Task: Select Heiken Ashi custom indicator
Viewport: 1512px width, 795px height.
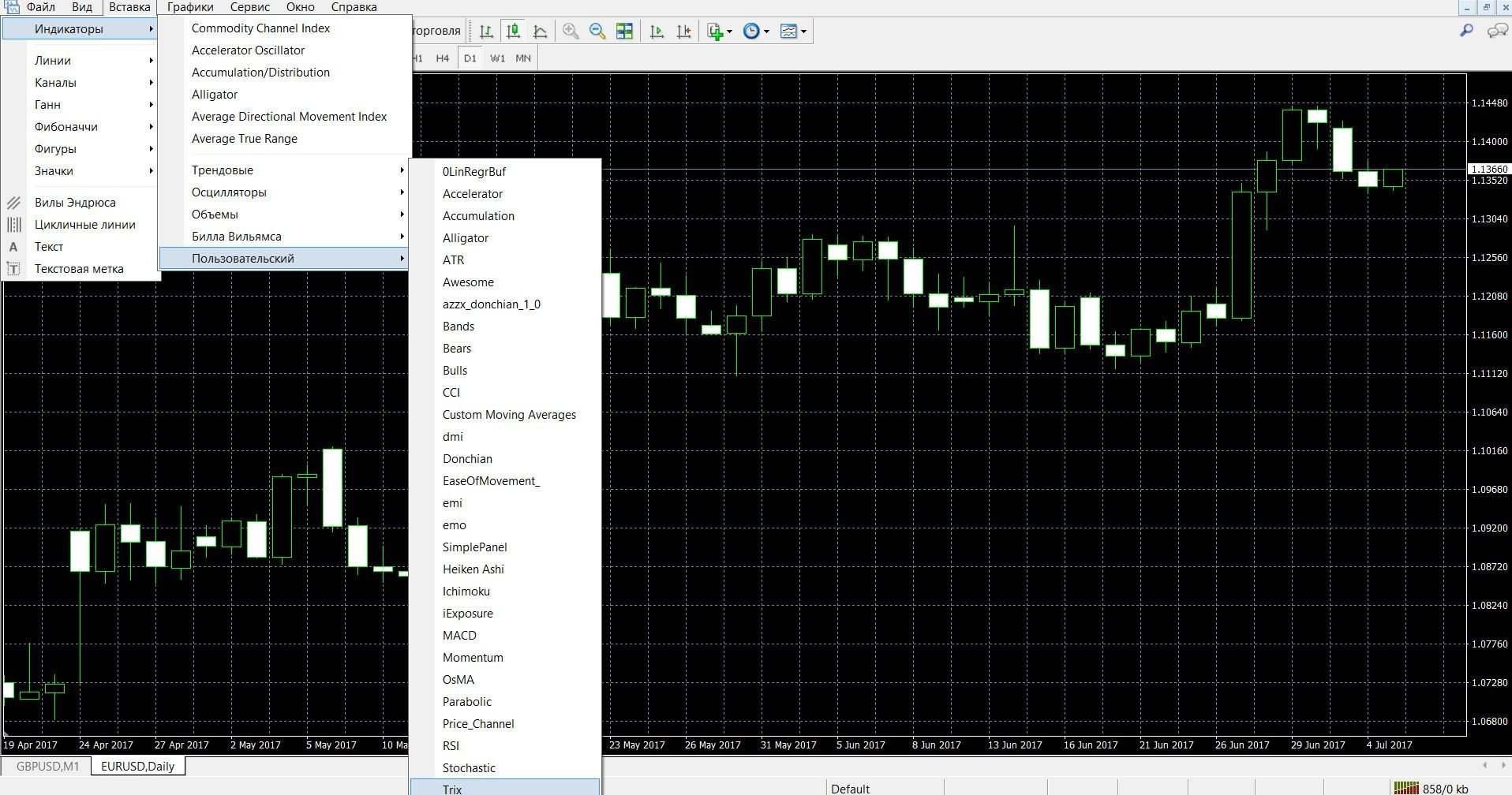Action: point(505,569)
